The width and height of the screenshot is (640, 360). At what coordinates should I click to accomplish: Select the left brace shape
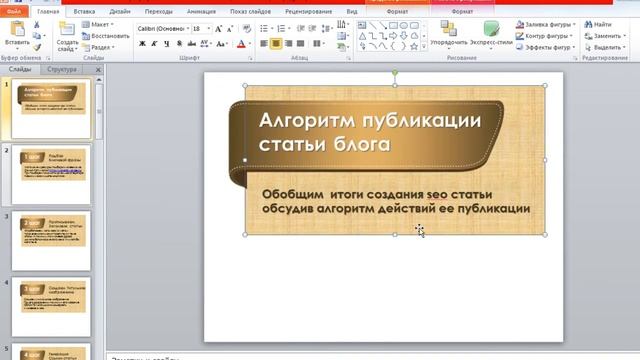pyautogui.click(x=393, y=47)
